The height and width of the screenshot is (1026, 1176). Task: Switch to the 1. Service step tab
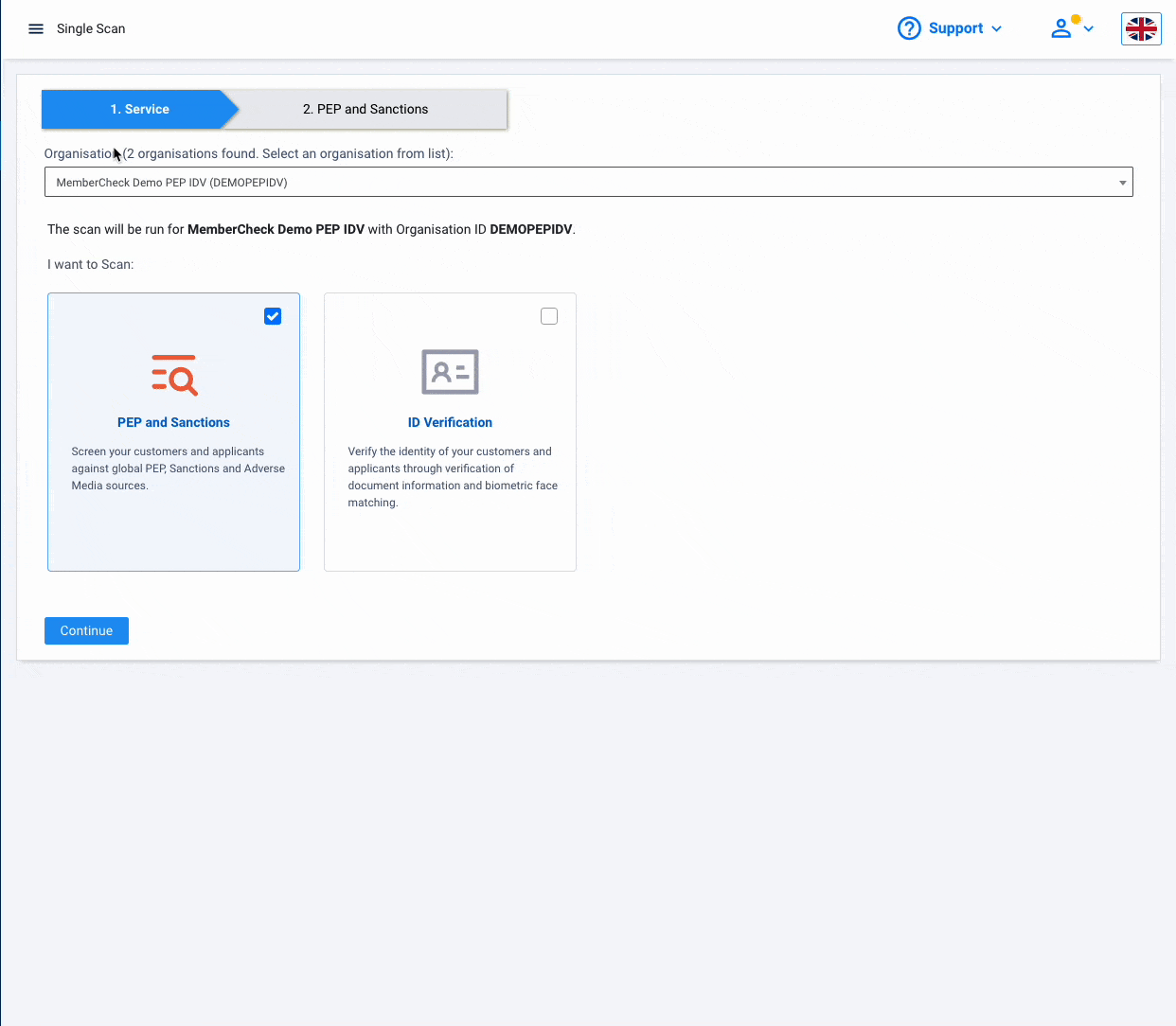coord(139,109)
